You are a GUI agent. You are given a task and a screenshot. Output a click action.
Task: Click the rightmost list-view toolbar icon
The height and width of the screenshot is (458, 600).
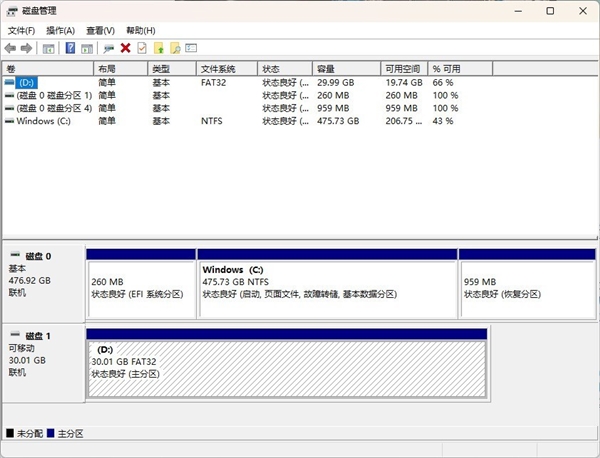(191, 48)
